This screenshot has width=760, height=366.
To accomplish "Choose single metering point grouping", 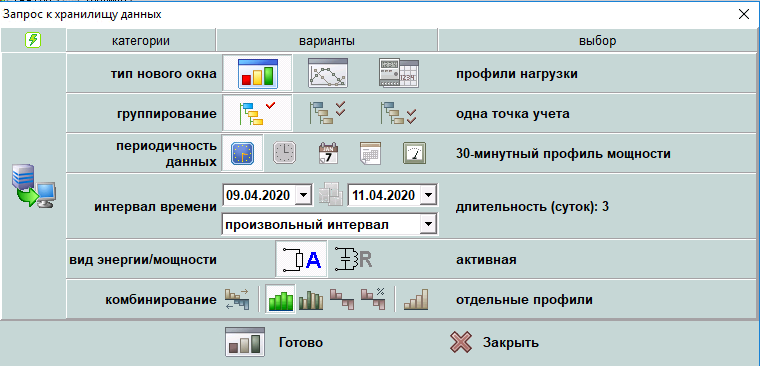I will point(257,113).
